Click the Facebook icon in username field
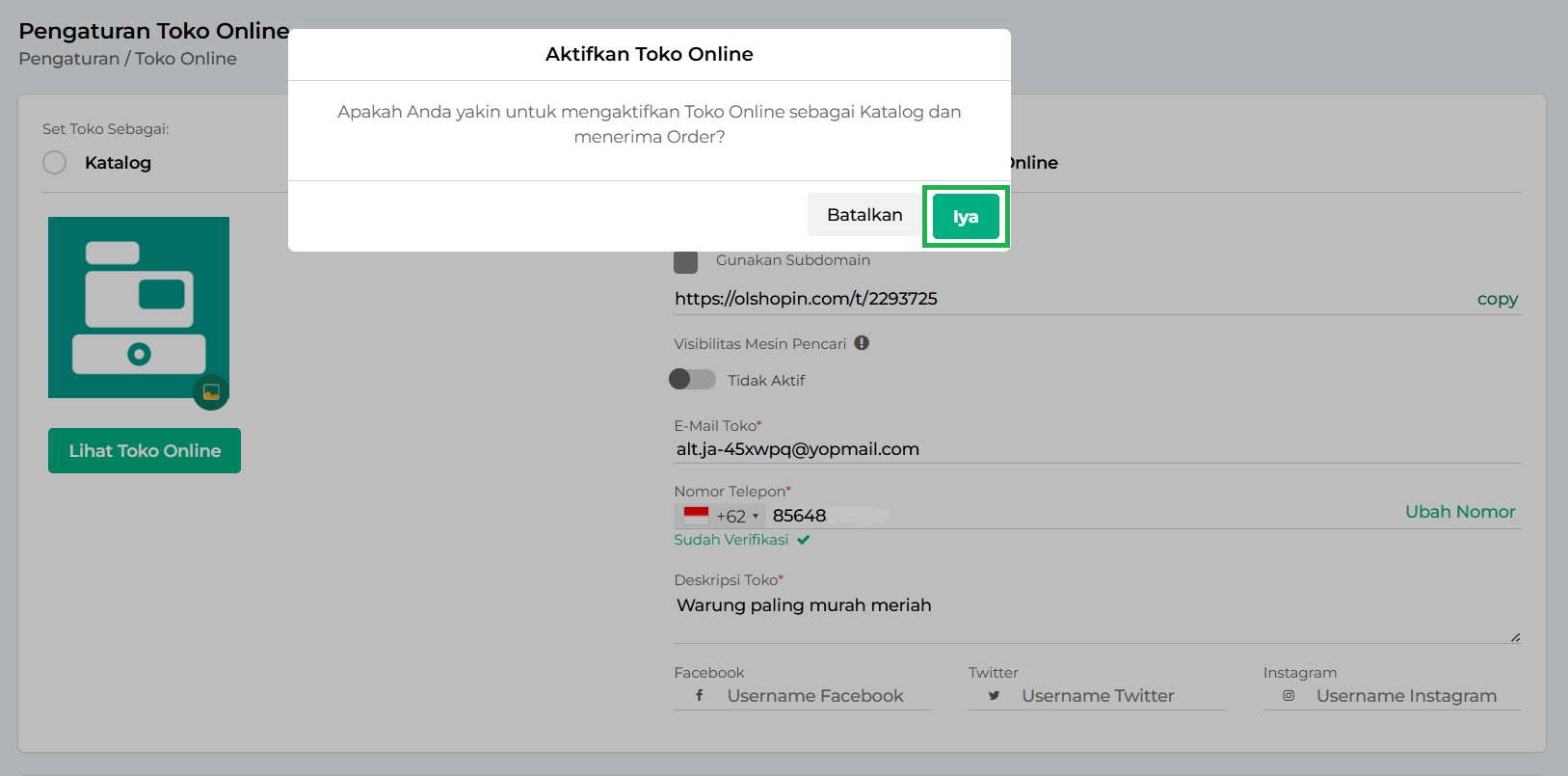 700,695
